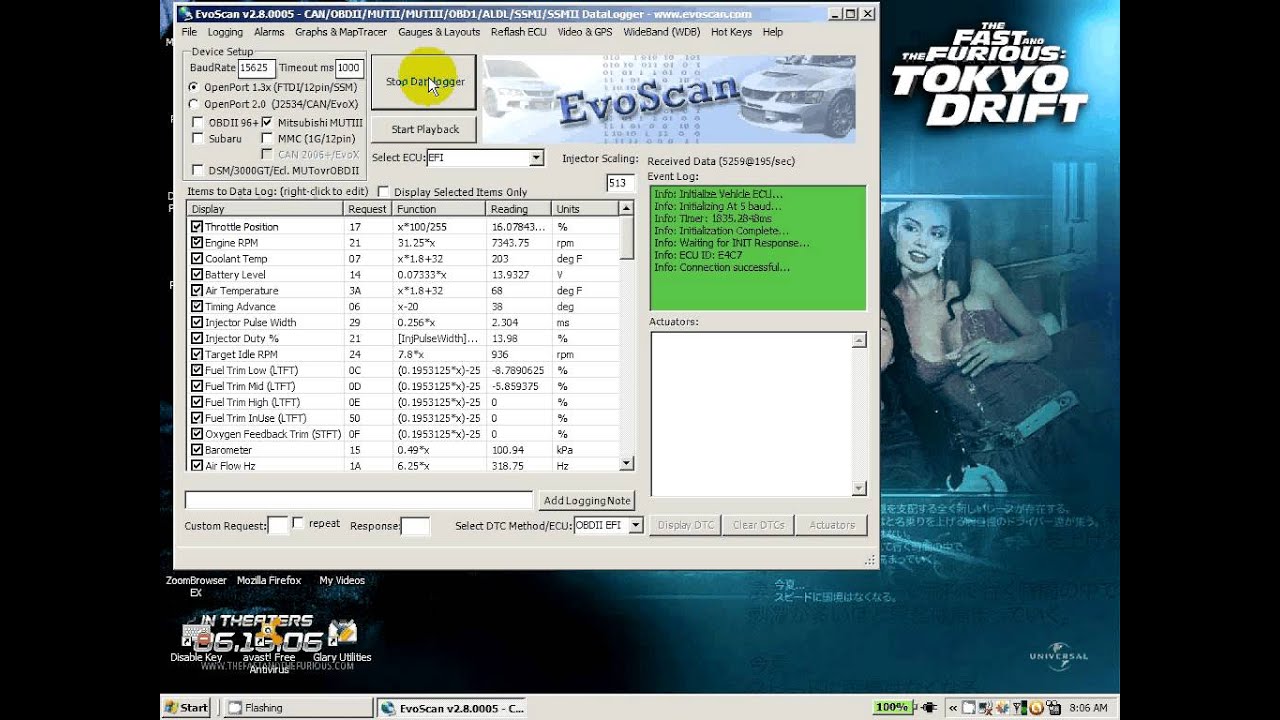Open the Help menu

click(772, 32)
